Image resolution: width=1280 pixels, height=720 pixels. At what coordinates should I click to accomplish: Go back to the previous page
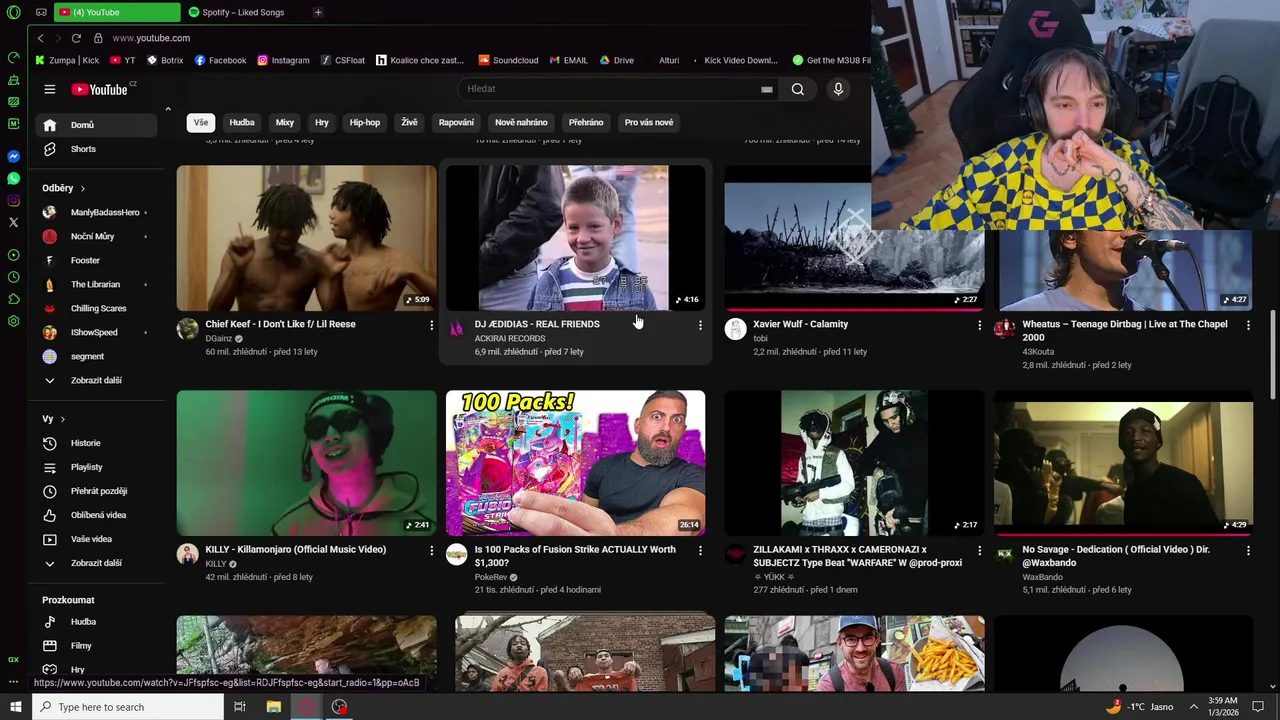pos(40,38)
